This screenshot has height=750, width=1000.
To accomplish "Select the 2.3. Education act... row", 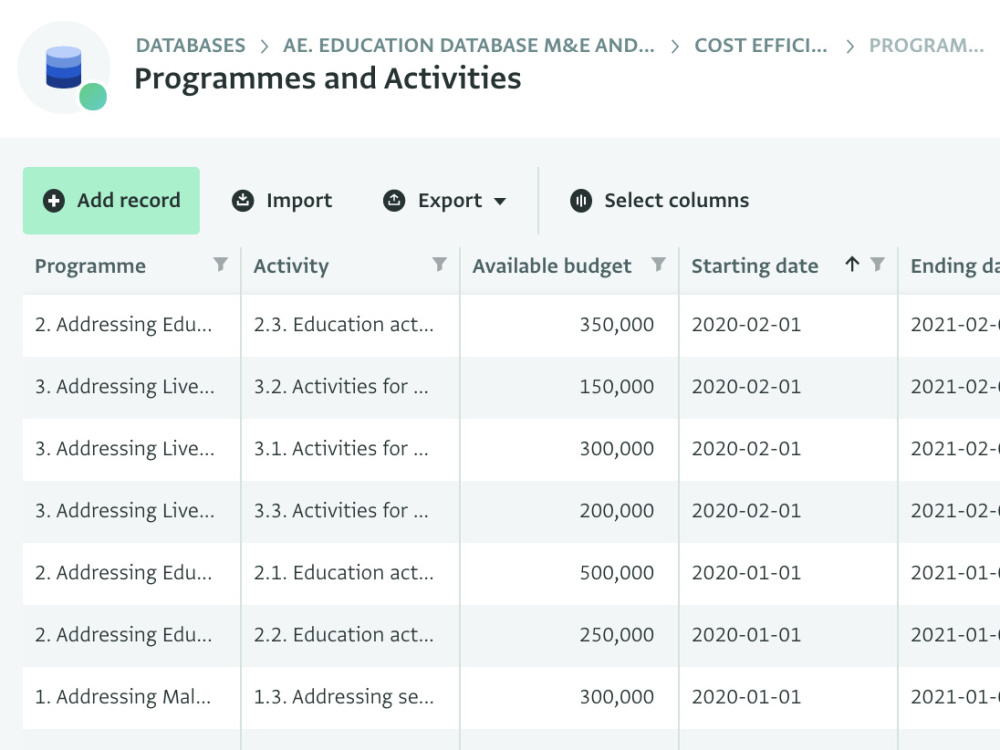I will click(511, 325).
